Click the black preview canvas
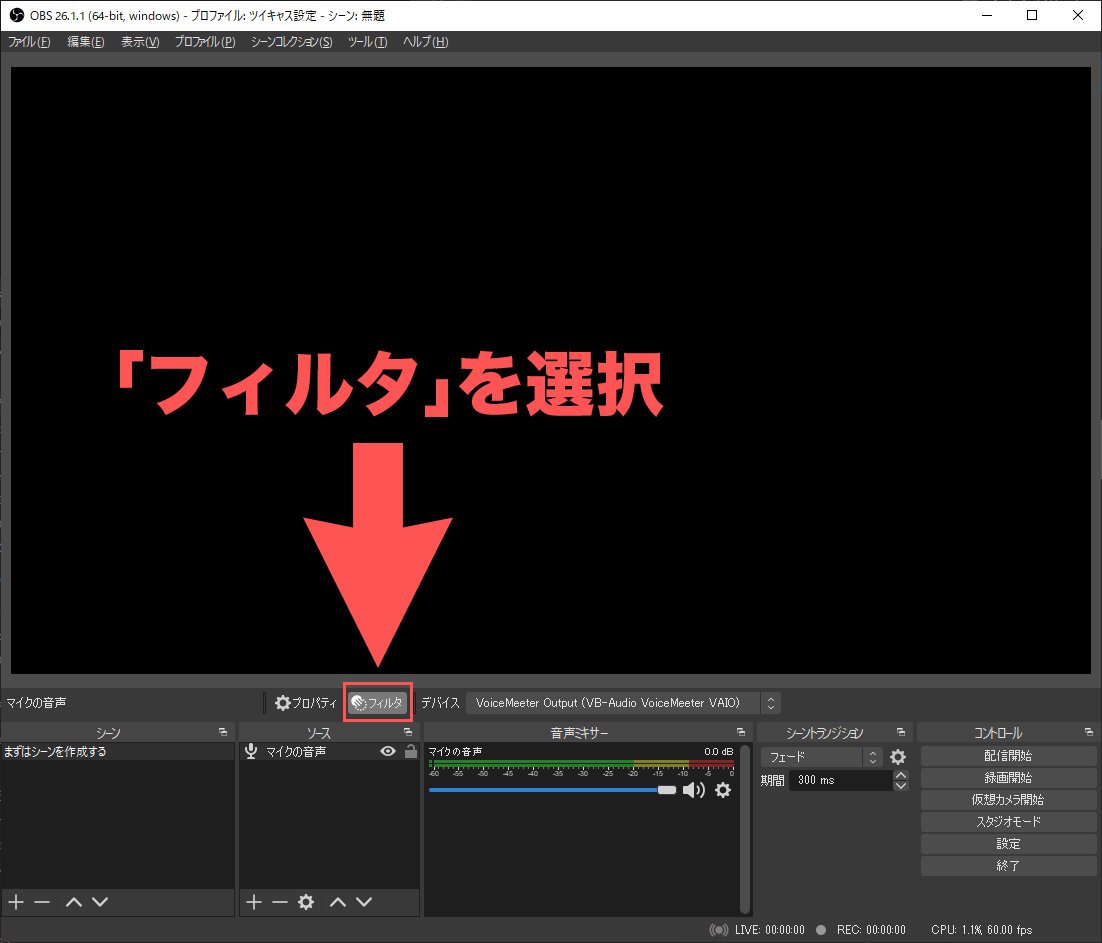 (550, 370)
